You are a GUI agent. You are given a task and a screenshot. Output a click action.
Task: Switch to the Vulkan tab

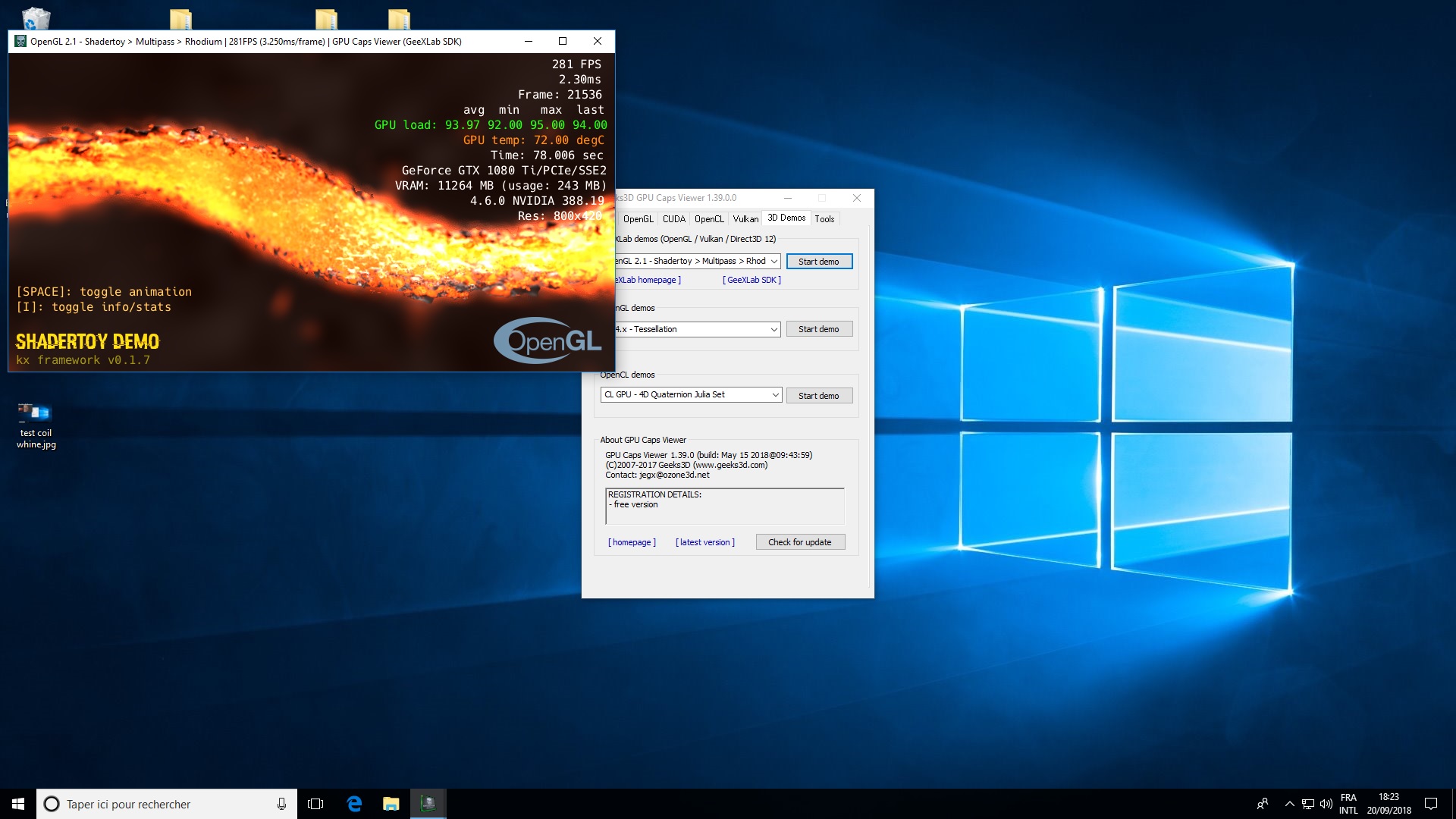(745, 219)
